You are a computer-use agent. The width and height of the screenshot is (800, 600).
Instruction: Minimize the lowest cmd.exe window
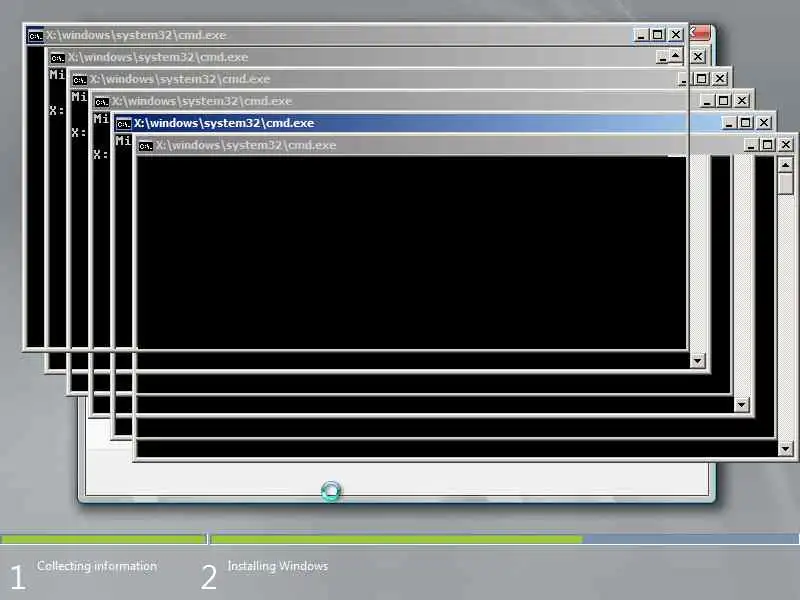(751, 145)
